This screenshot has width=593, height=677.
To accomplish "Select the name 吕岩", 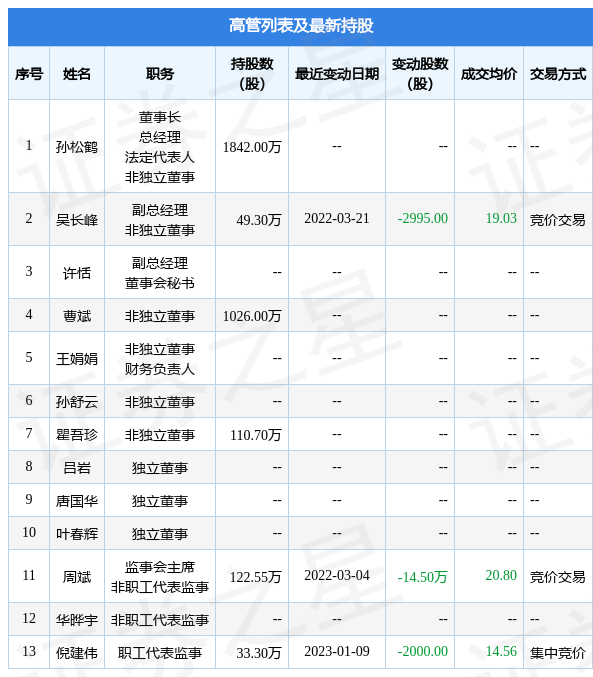I will click(77, 468).
